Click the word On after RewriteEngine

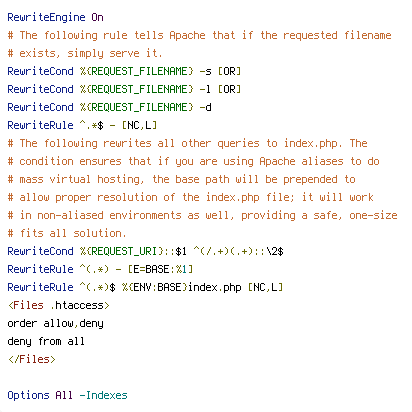(x=97, y=17)
